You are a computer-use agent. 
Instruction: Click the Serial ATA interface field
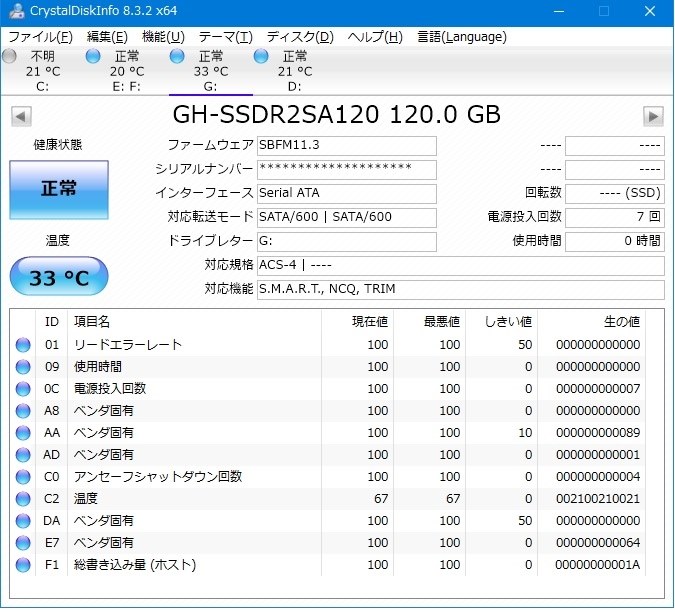point(347,193)
